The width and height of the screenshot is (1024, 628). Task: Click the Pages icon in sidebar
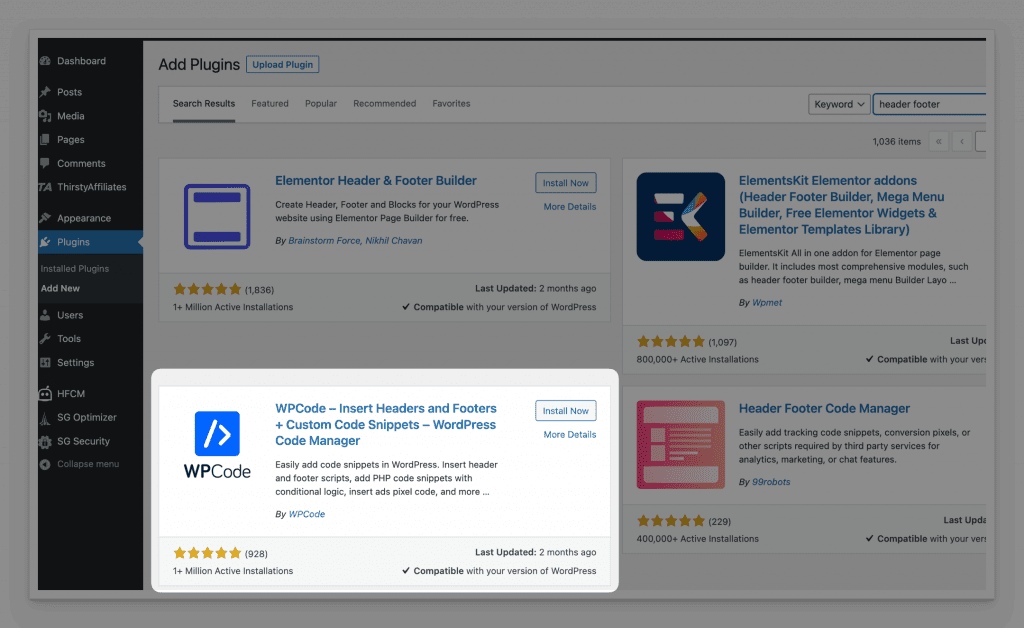[x=45, y=140]
